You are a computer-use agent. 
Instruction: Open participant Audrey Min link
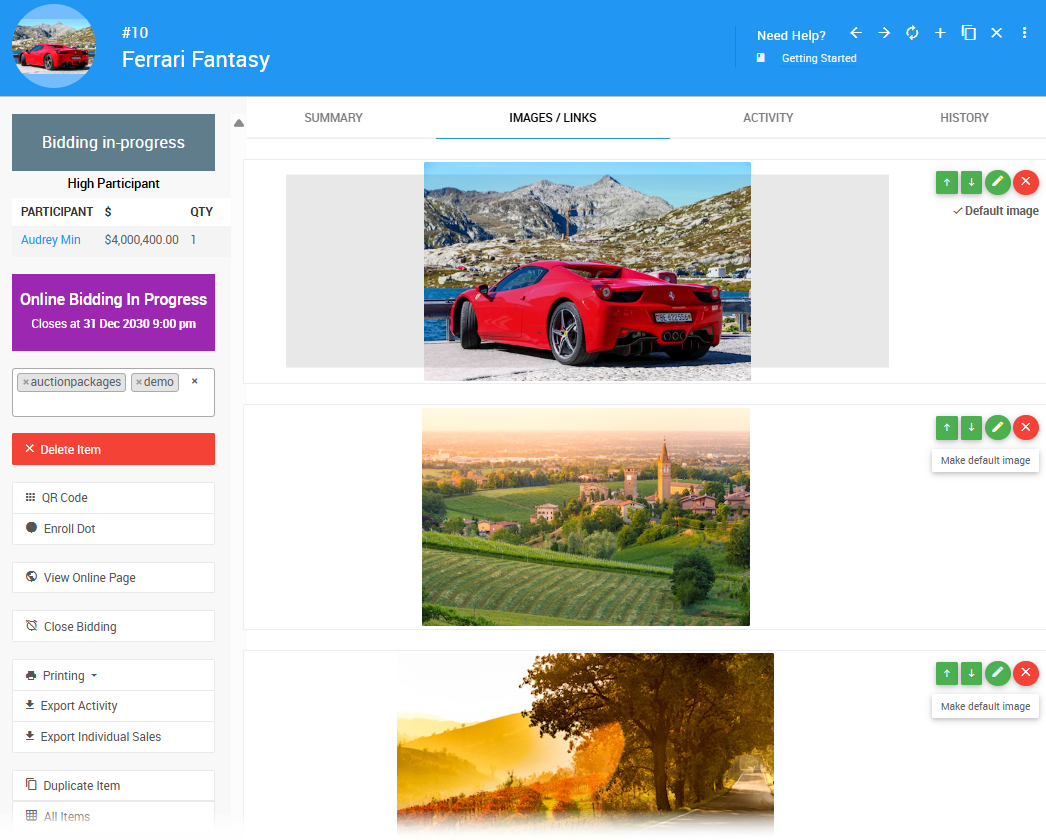tap(51, 240)
